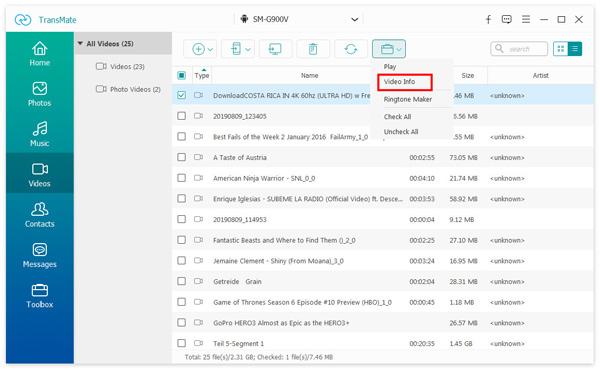This screenshot has width=600, height=370.
Task: Check the Enrique Iglesias video checkbox
Action: (181, 198)
